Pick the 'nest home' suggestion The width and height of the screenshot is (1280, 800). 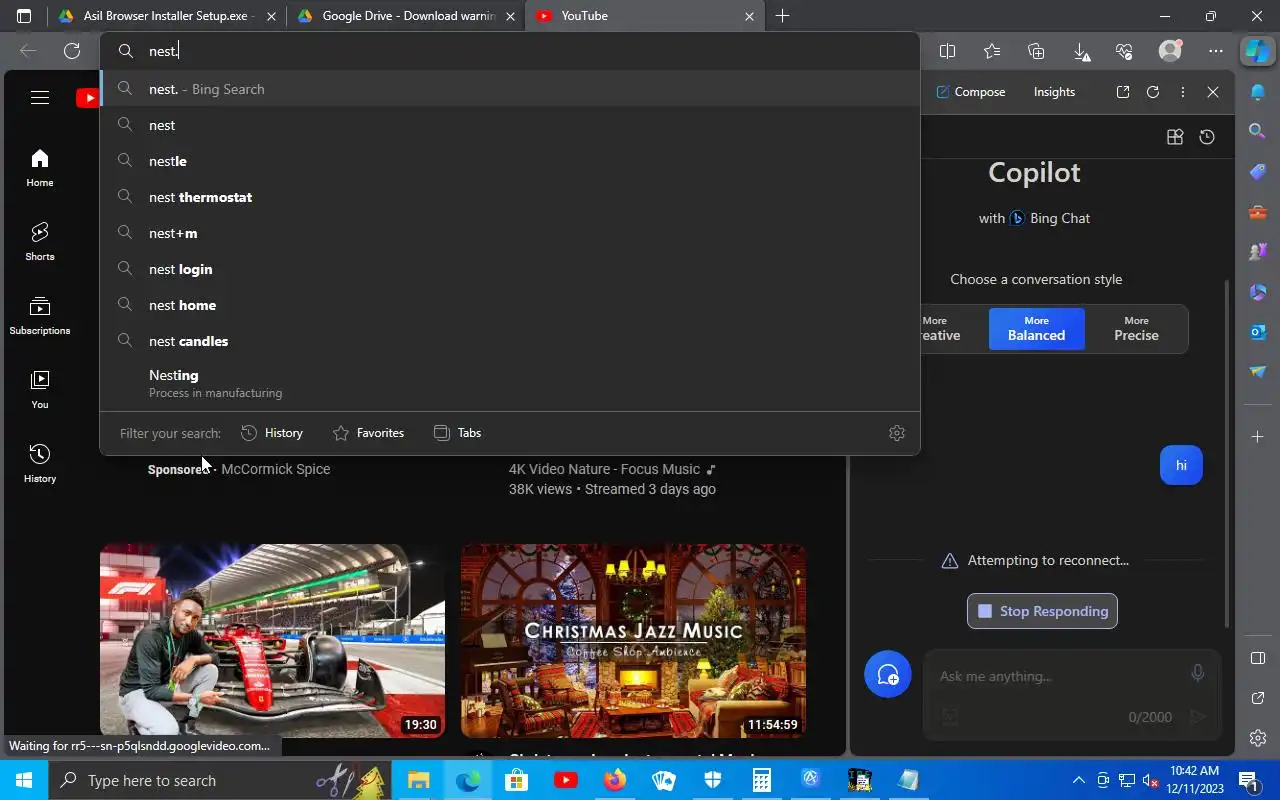click(510, 305)
